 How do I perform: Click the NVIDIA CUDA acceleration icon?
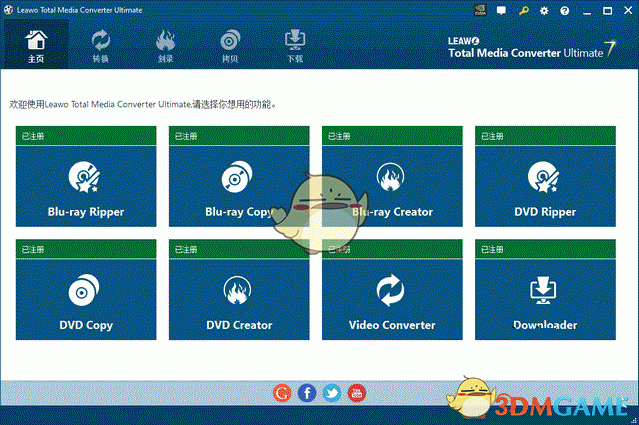(480, 9)
